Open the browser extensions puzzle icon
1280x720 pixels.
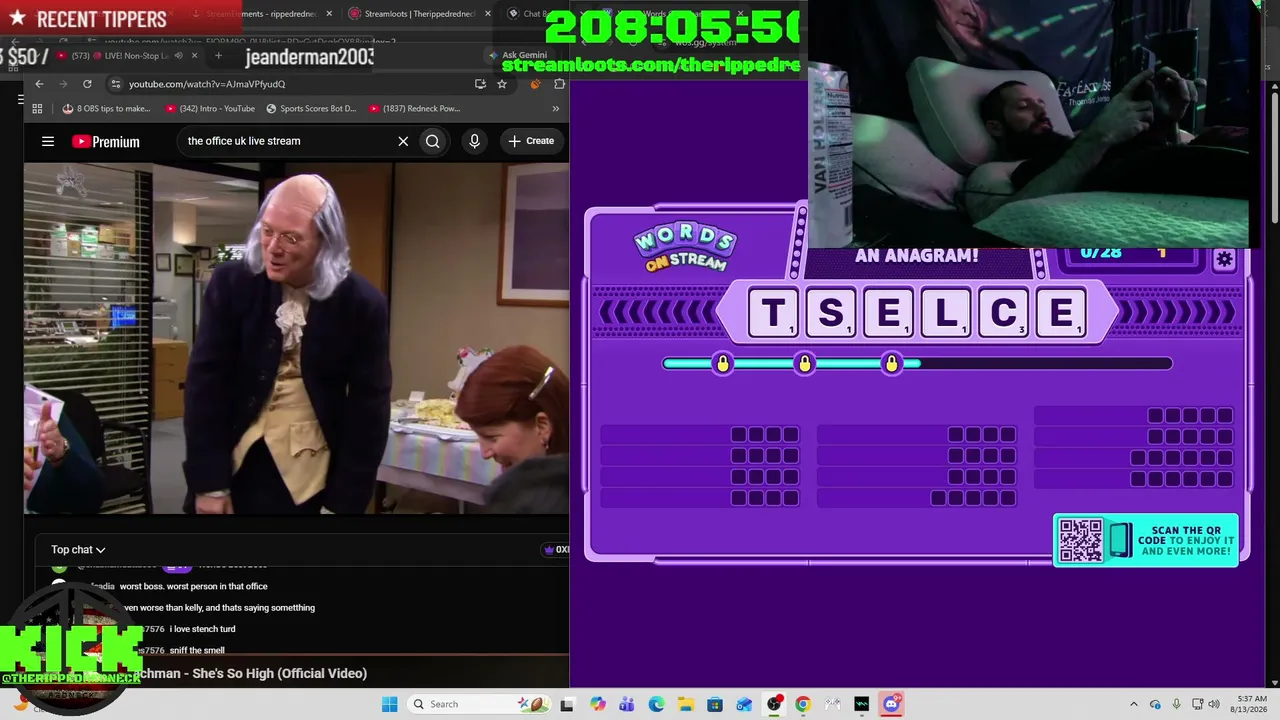coord(559,84)
